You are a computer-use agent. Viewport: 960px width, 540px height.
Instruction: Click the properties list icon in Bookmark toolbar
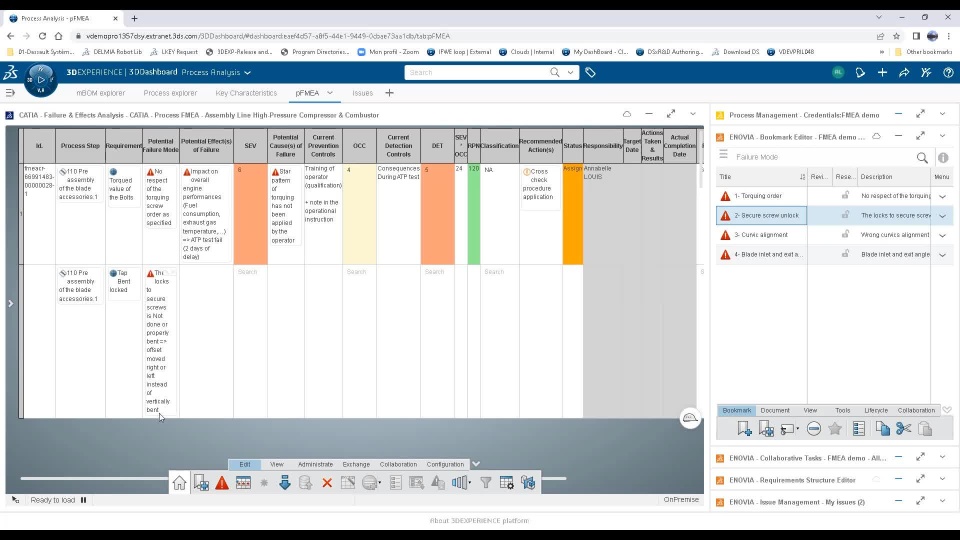click(859, 429)
